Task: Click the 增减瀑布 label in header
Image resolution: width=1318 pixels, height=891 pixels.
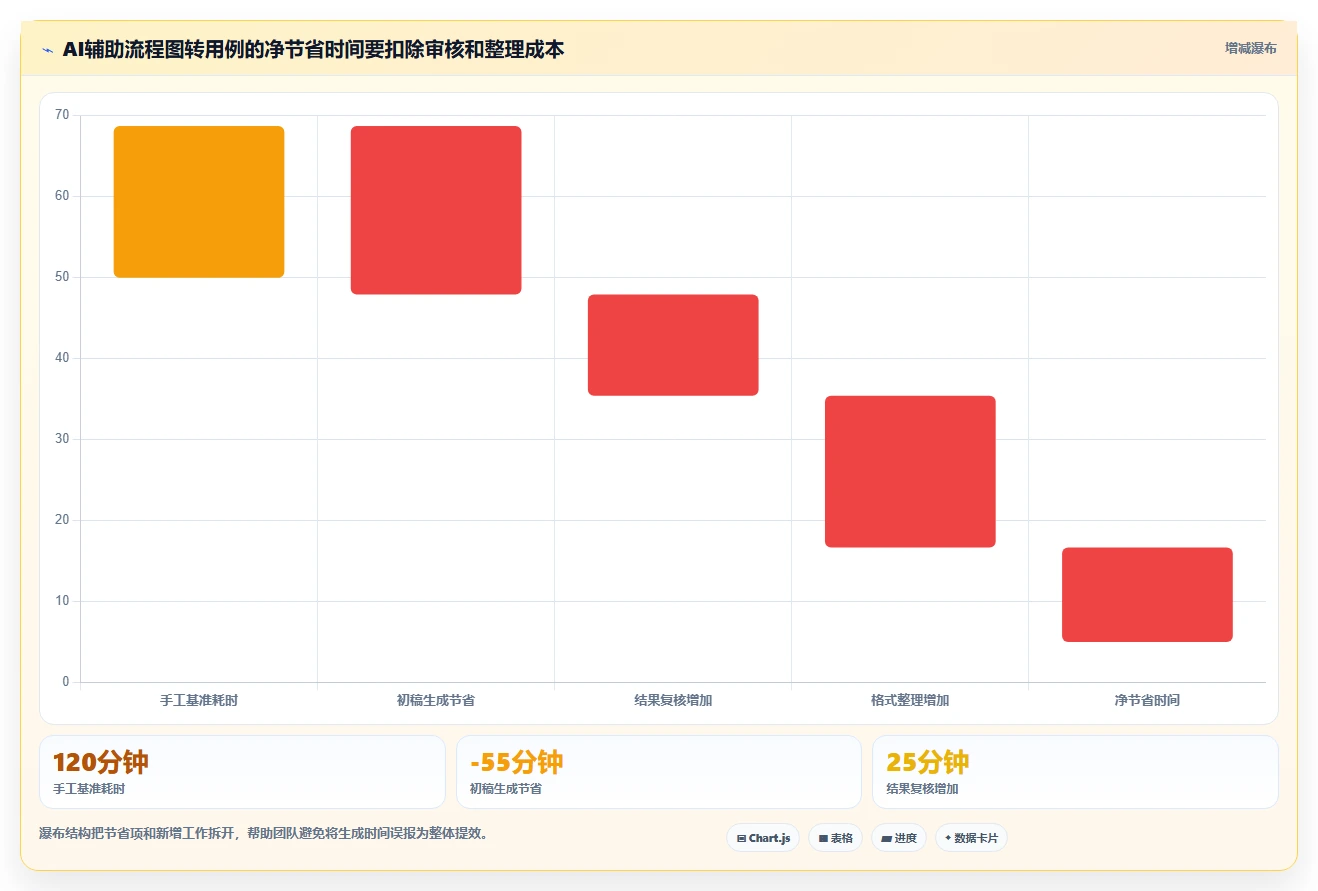Action: pyautogui.click(x=1251, y=48)
